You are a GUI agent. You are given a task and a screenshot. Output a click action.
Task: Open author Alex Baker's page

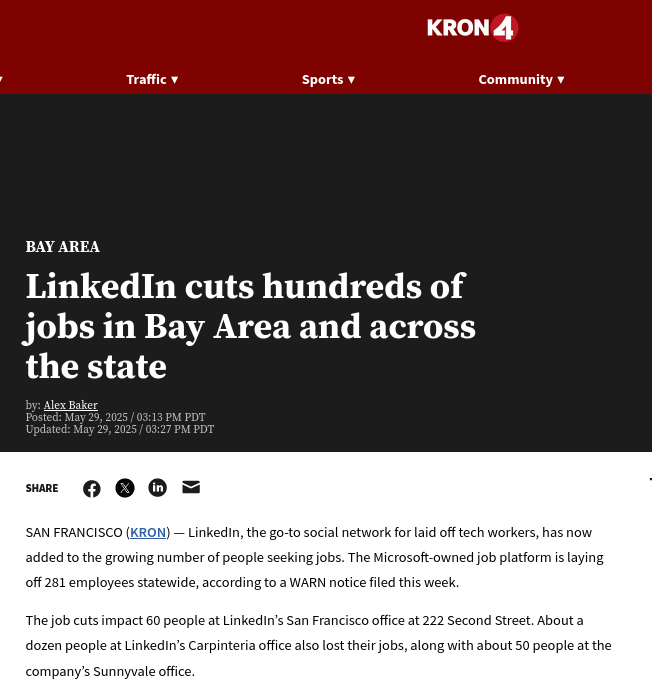pyautogui.click(x=71, y=405)
